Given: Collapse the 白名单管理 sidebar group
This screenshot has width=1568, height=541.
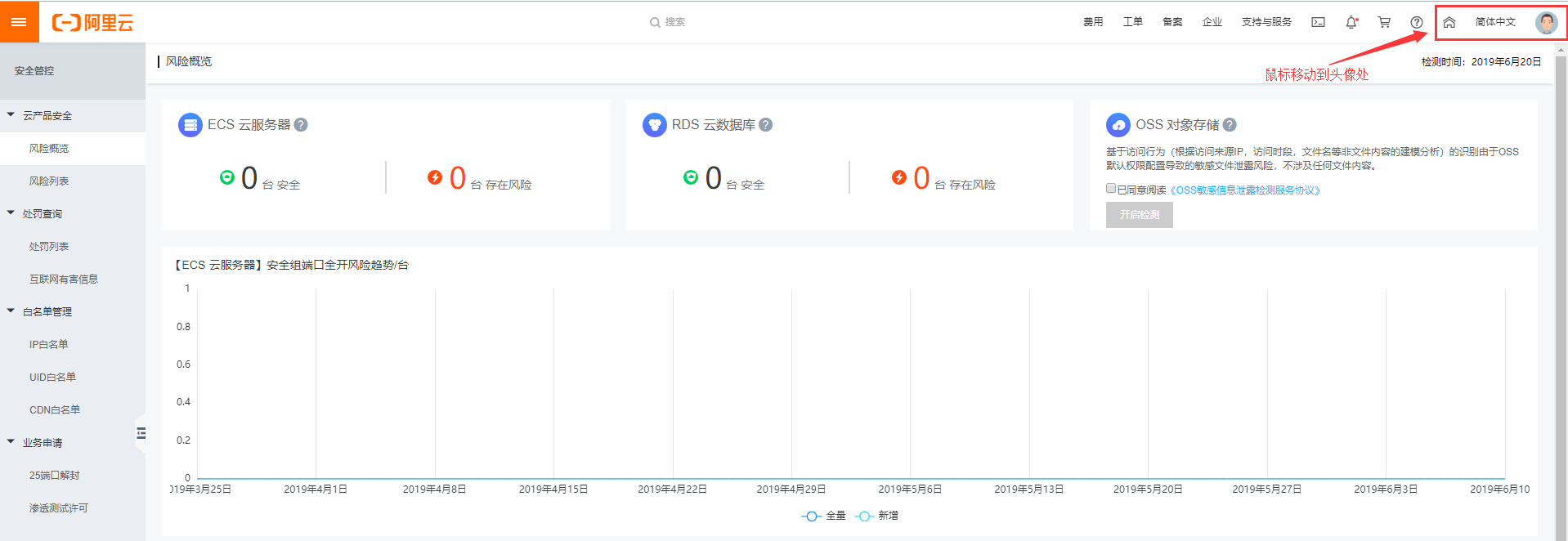Looking at the screenshot, I should [11, 311].
